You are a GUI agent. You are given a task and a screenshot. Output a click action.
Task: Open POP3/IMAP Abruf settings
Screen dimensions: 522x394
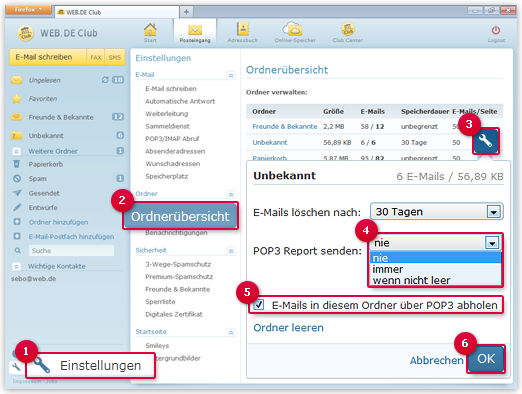[172, 138]
